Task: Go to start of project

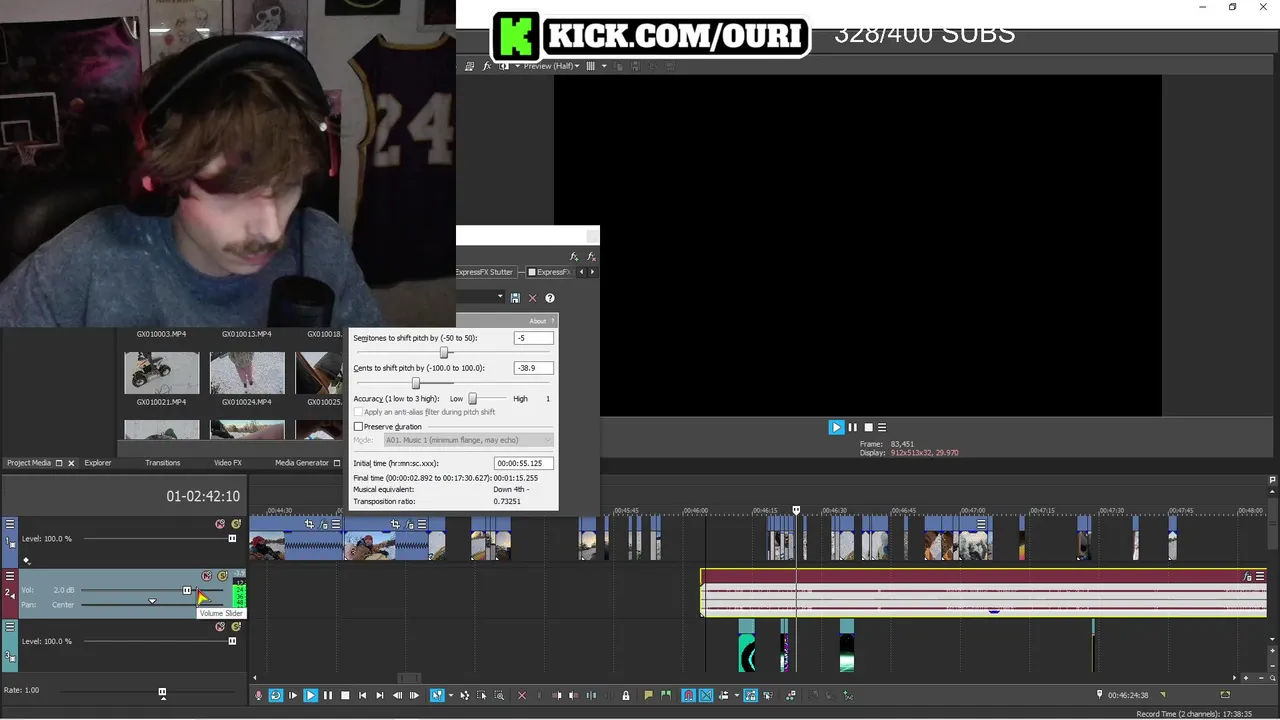Action: click(x=362, y=695)
